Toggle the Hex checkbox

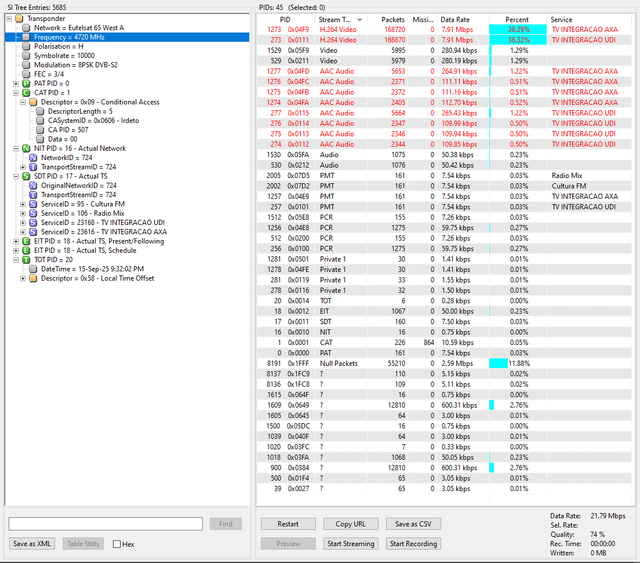(117, 544)
